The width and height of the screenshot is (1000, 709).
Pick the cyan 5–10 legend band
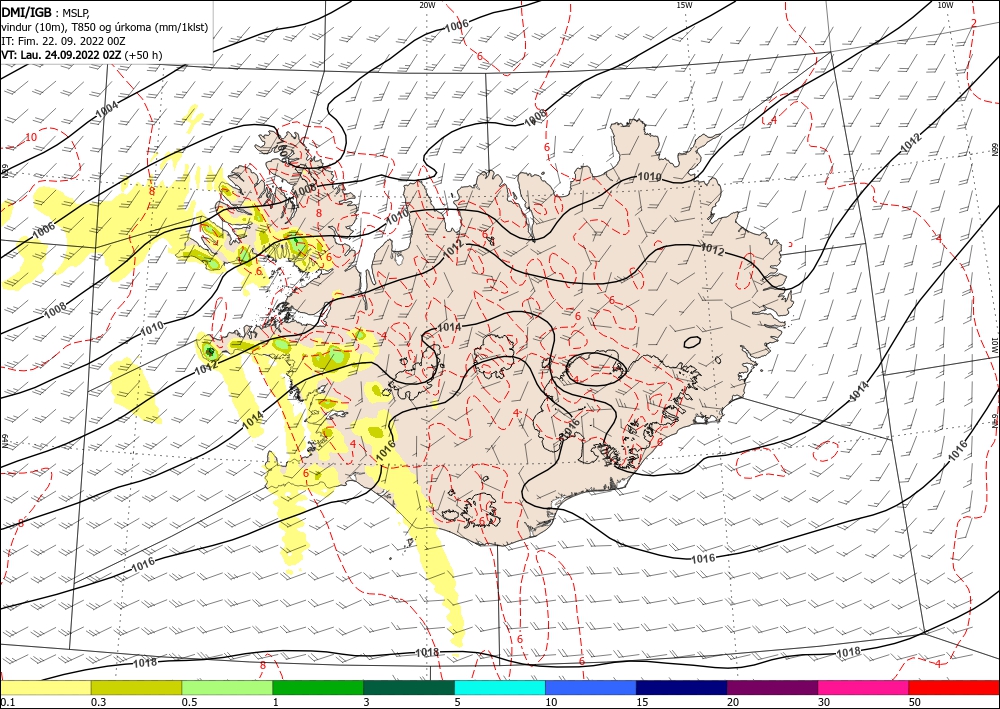coord(500,687)
